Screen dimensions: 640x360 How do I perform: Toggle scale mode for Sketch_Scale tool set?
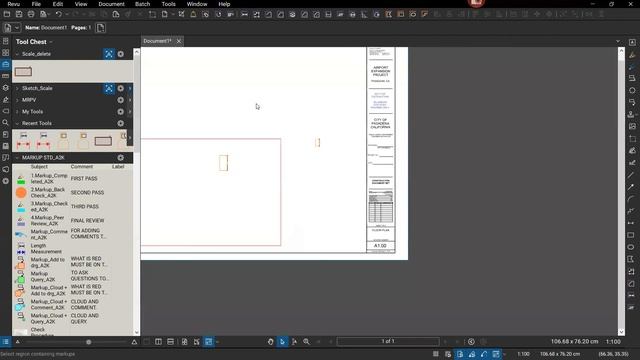click(x=109, y=88)
